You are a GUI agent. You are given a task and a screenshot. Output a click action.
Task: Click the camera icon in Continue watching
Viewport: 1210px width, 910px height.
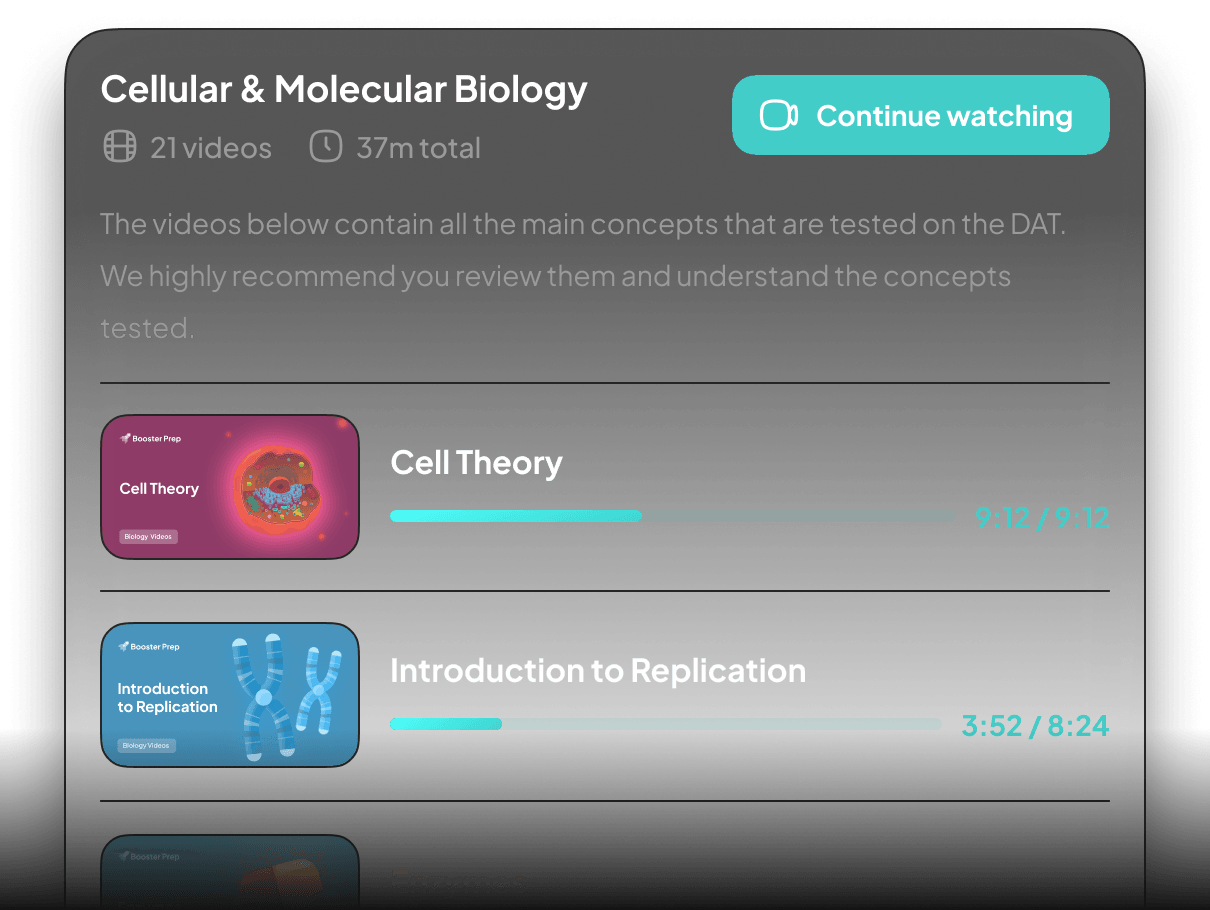(x=778, y=116)
